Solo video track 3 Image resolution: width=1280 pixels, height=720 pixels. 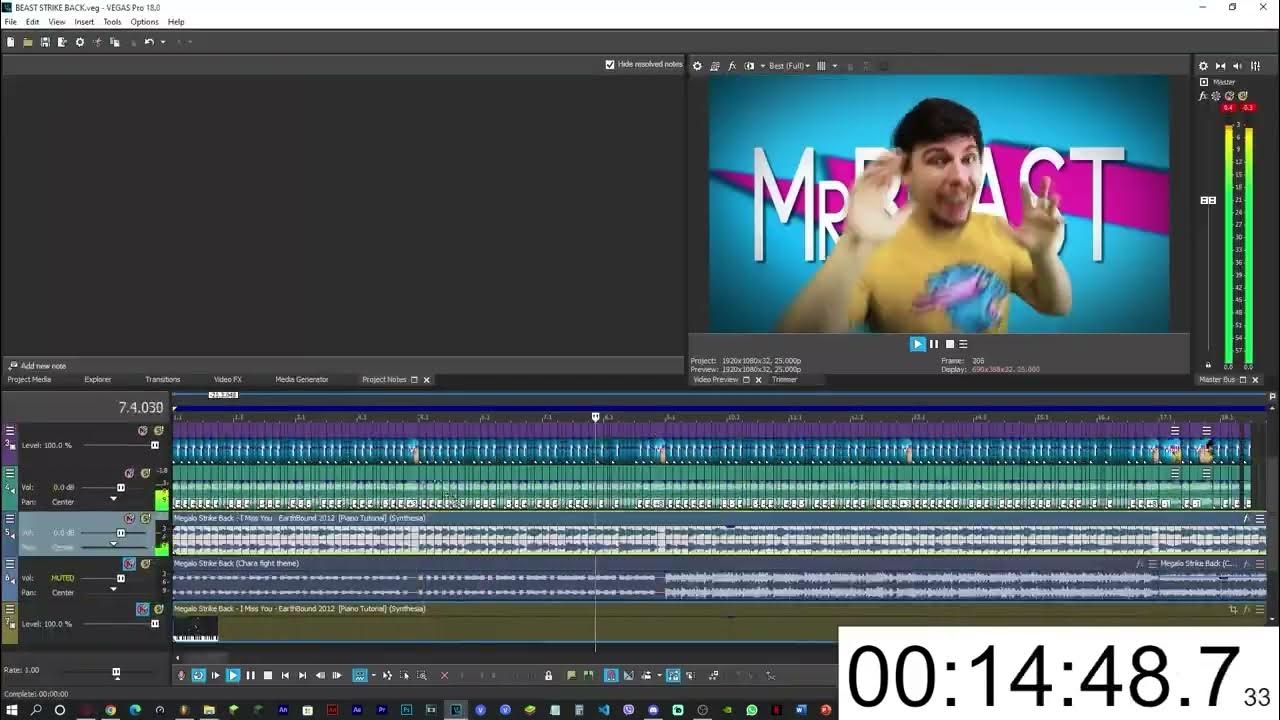tap(158, 431)
